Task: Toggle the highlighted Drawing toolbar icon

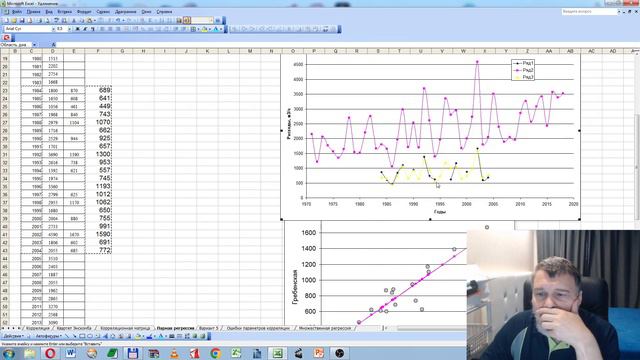Action: [x=187, y=20]
